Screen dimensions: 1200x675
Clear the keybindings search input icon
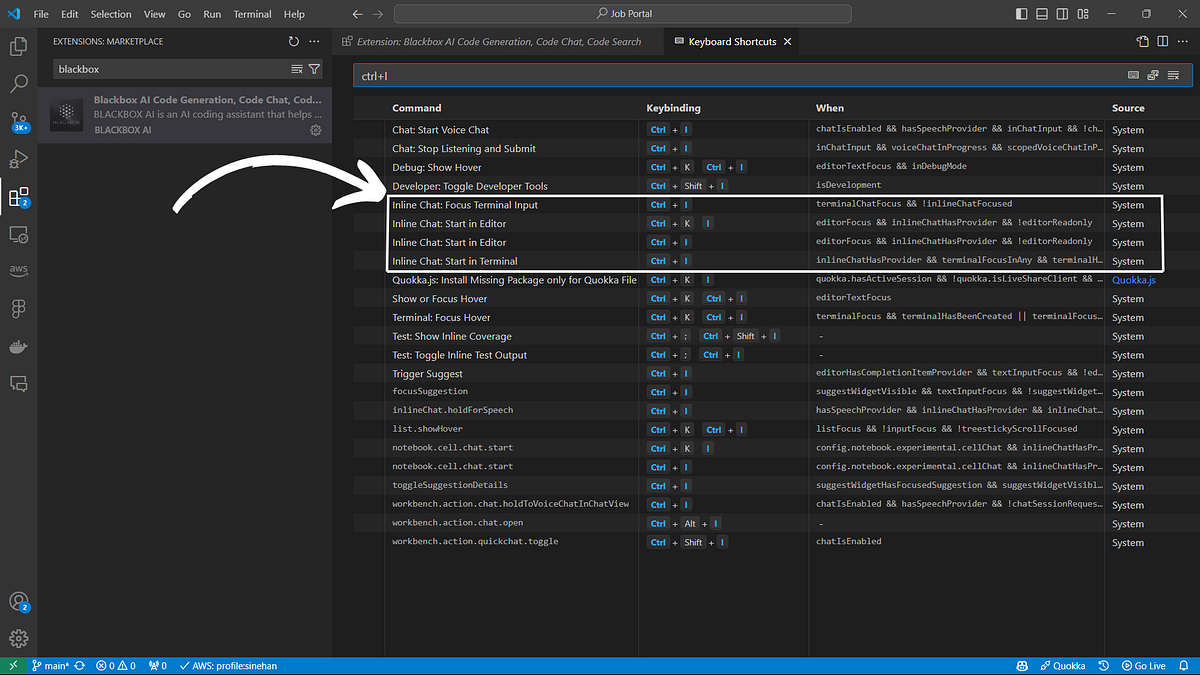click(1174, 75)
